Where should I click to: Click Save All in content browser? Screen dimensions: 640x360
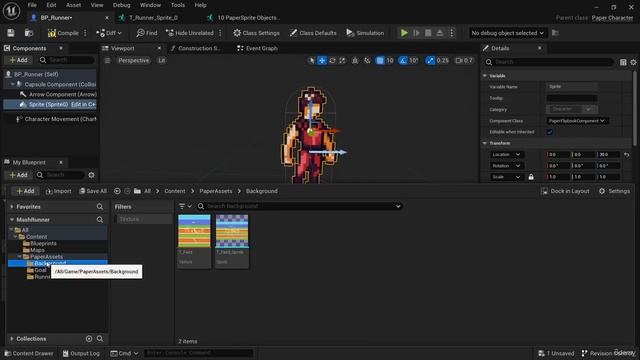click(x=93, y=191)
